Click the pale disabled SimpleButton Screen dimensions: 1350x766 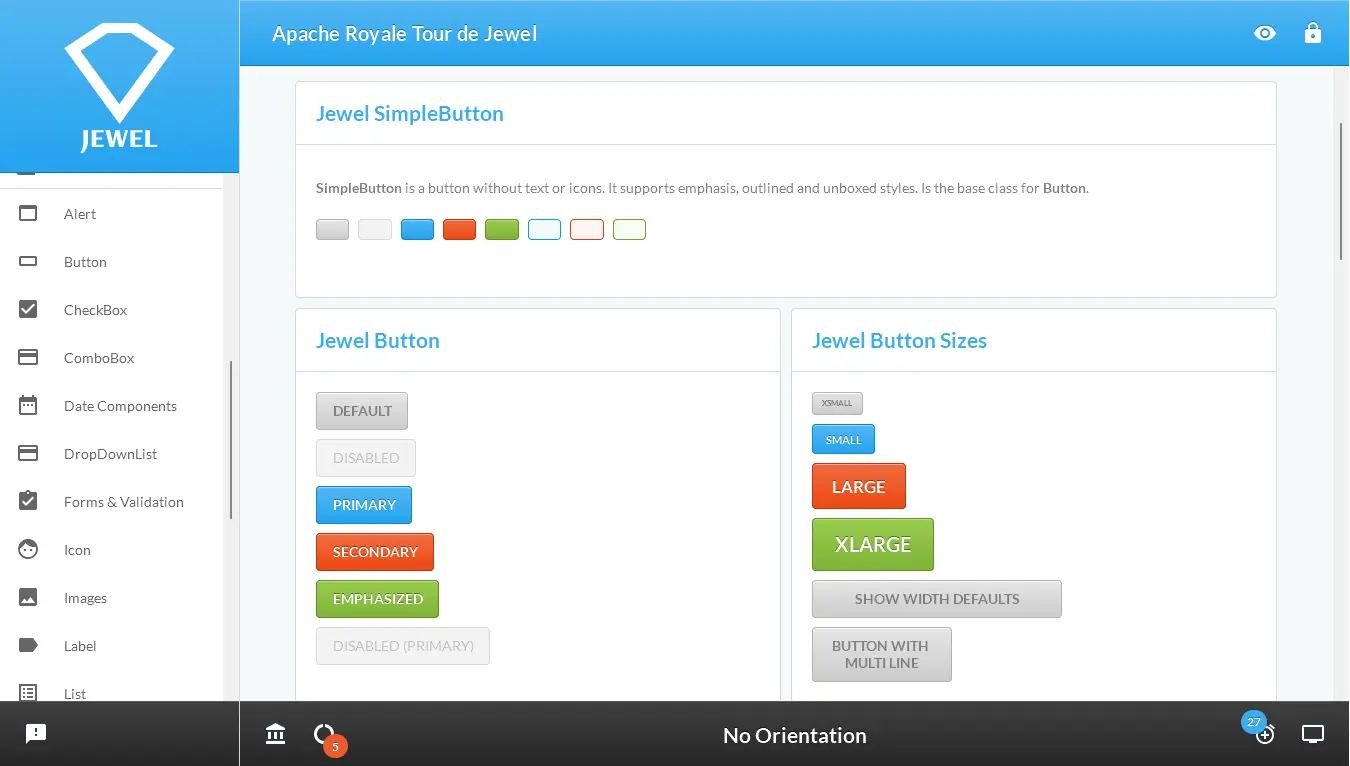375,229
